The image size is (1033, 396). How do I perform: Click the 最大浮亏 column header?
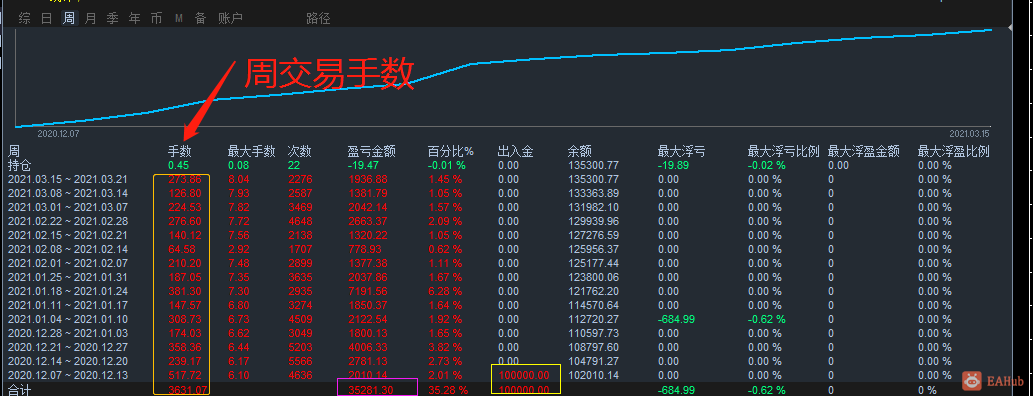[681, 152]
